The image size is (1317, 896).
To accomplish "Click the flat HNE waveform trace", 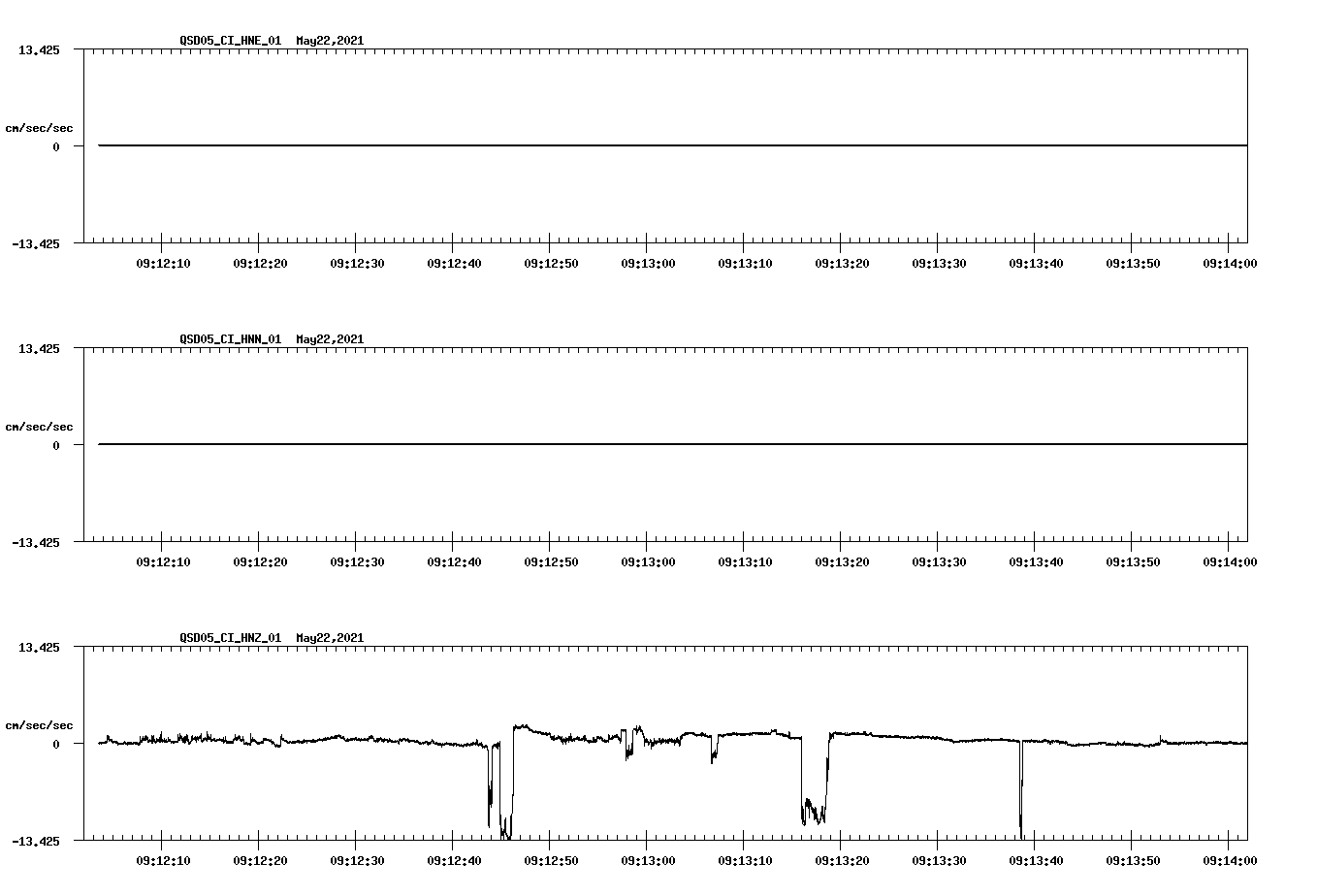I will coord(582,145).
